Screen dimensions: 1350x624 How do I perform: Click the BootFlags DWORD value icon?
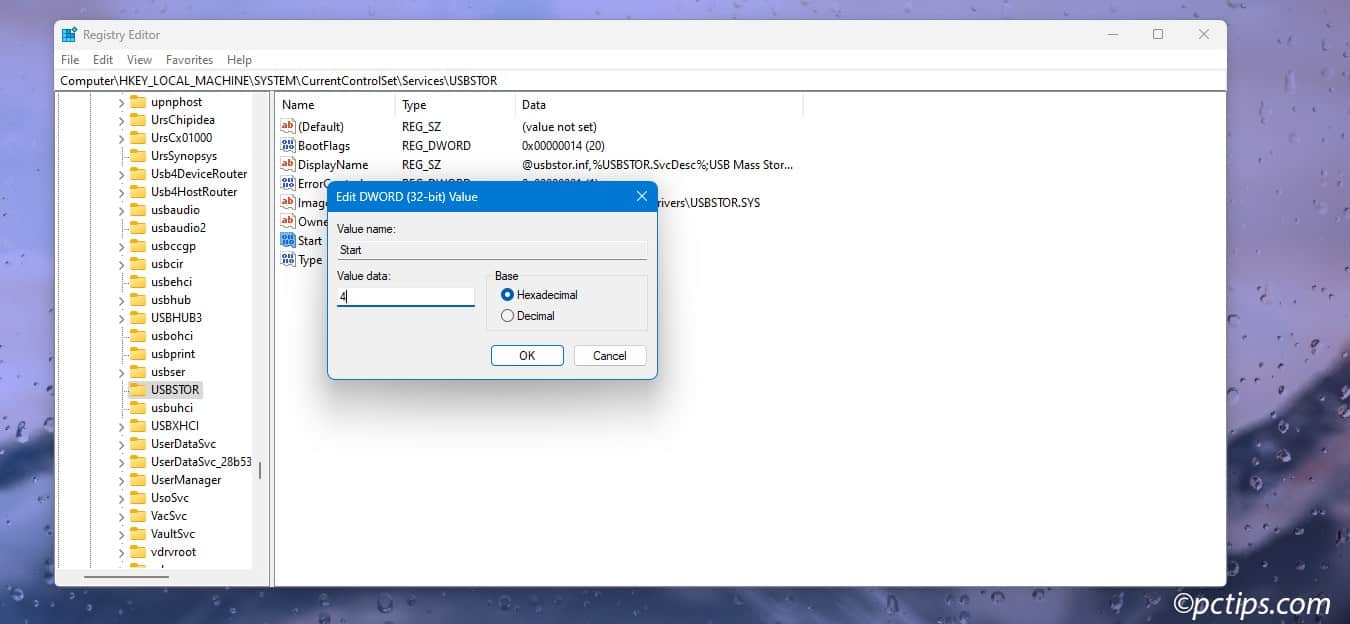(x=288, y=146)
